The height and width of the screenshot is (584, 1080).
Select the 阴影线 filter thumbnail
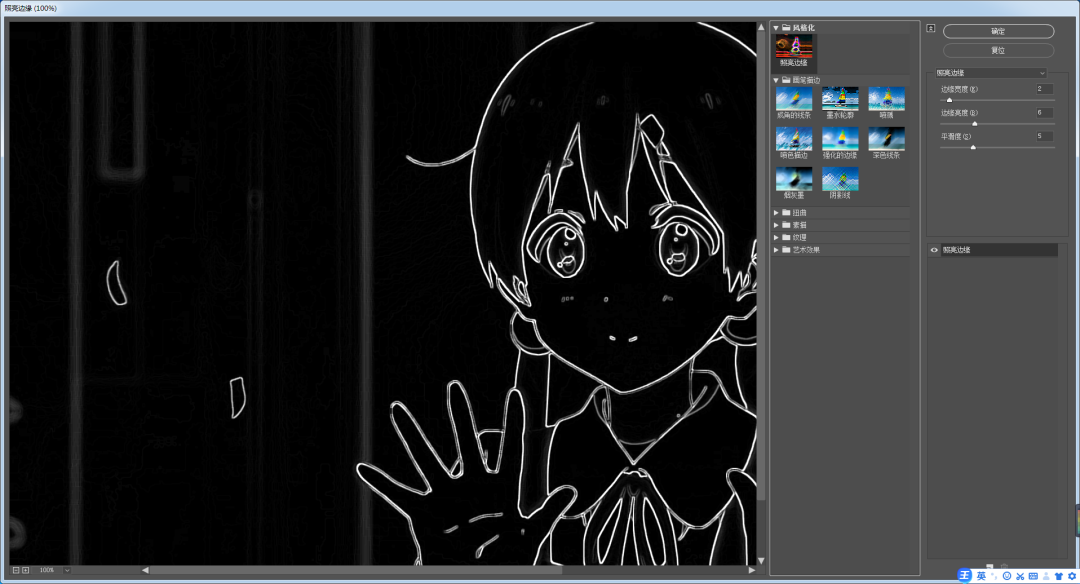[840, 179]
